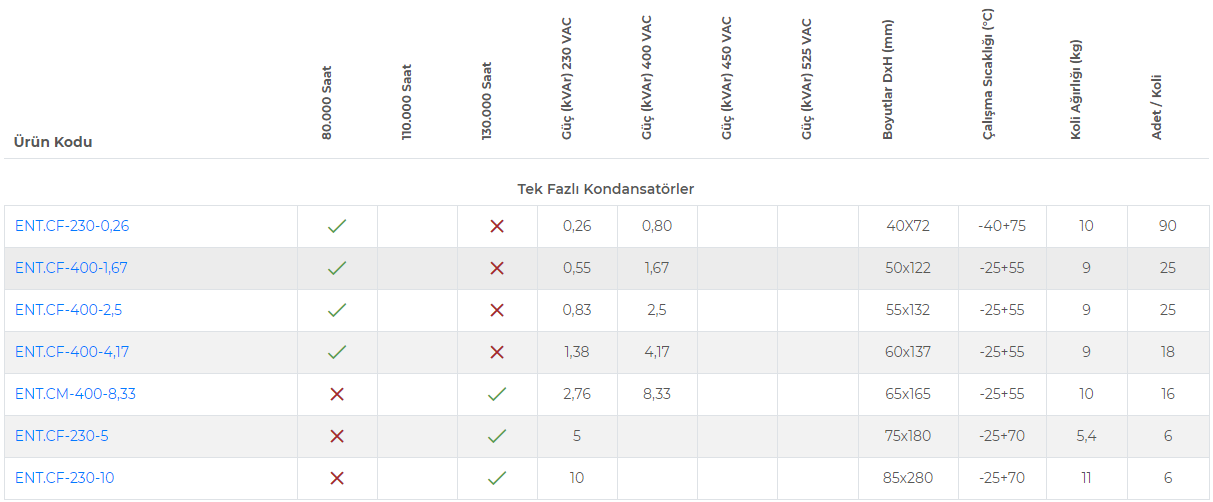Click the Adet / Koli column header
The width and height of the screenshot is (1213, 502).
[1157, 106]
